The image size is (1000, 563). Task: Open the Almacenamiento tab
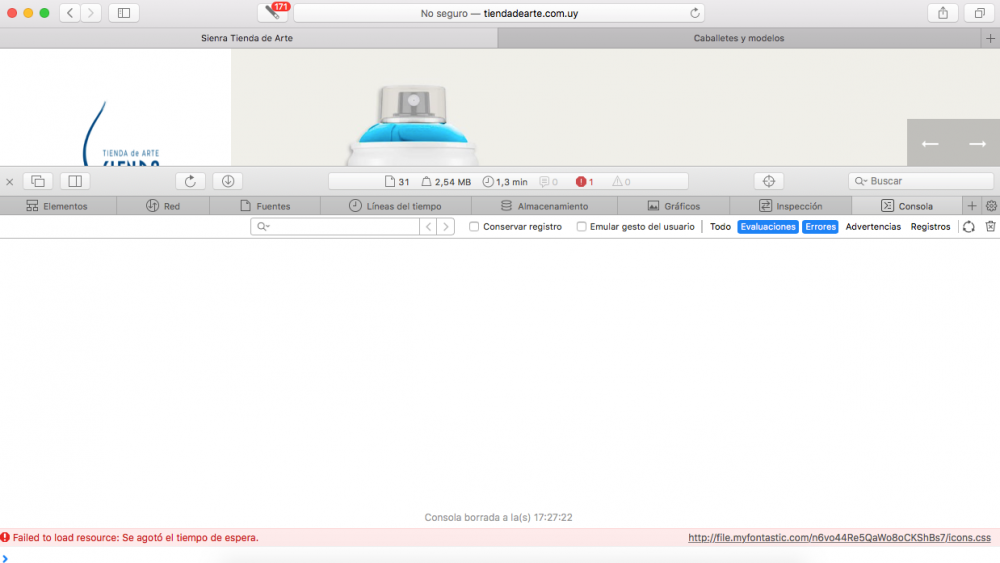(x=545, y=206)
